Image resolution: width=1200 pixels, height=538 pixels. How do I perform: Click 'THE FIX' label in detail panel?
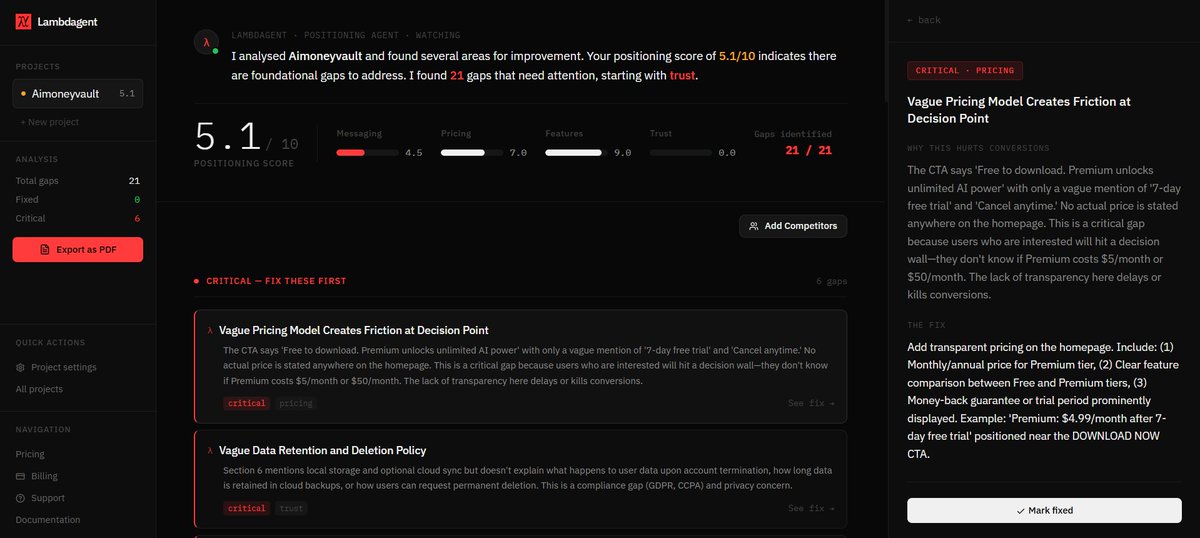coord(925,325)
